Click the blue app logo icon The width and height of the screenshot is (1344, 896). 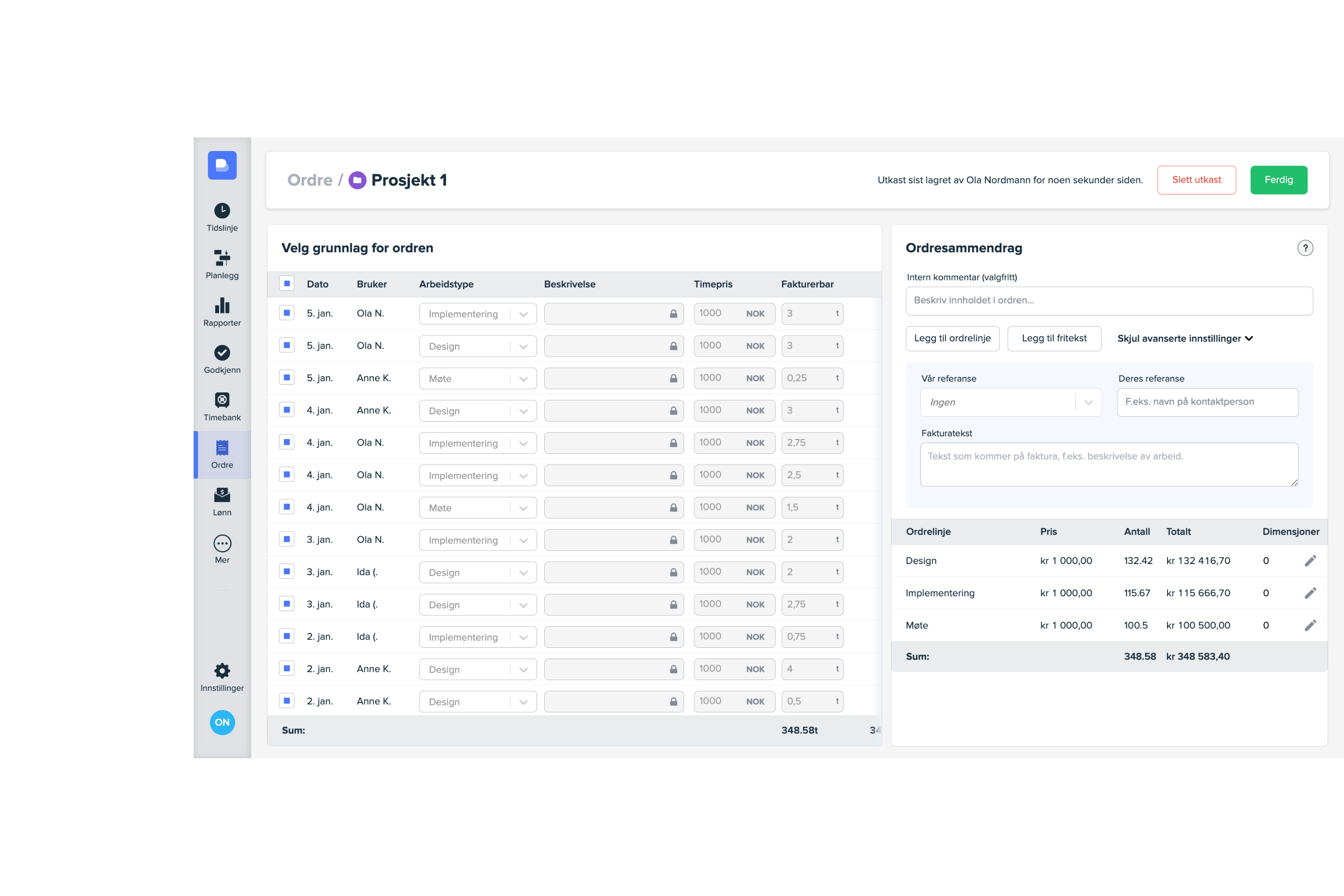pos(222,165)
